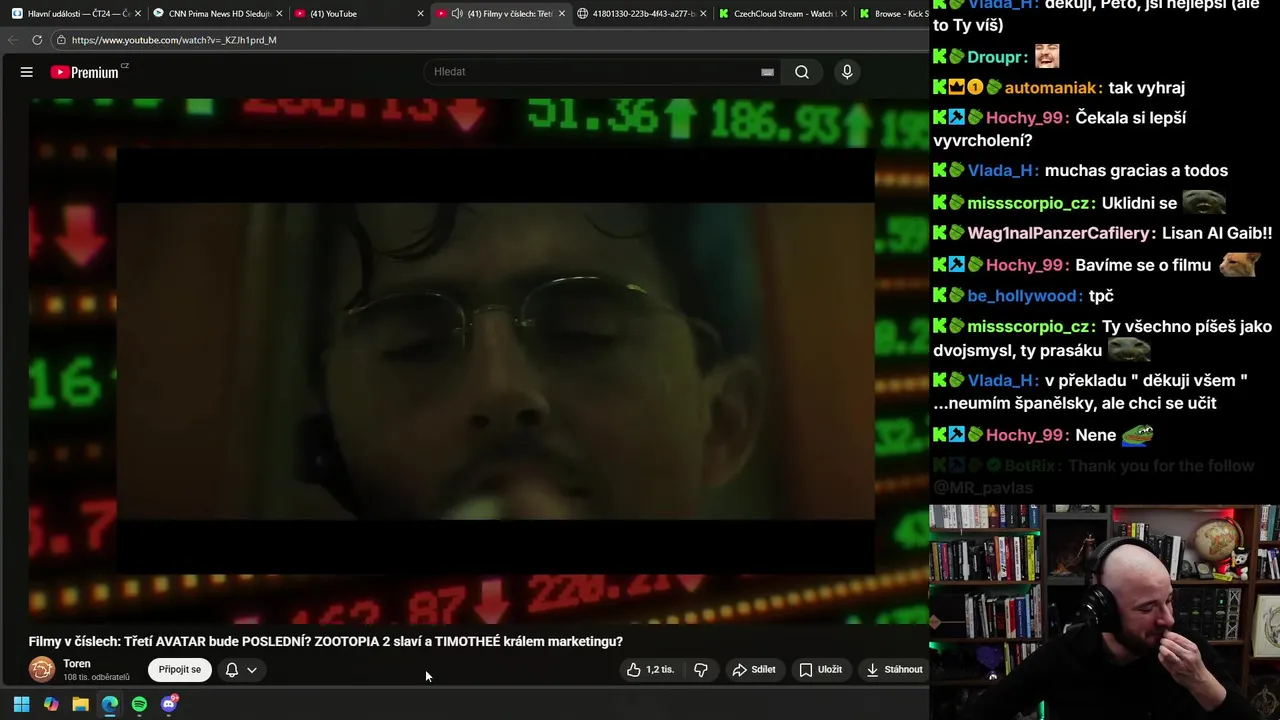Viewport: 1280px width, 720px height.
Task: Open Spotify from the taskbar
Action: (x=139, y=704)
